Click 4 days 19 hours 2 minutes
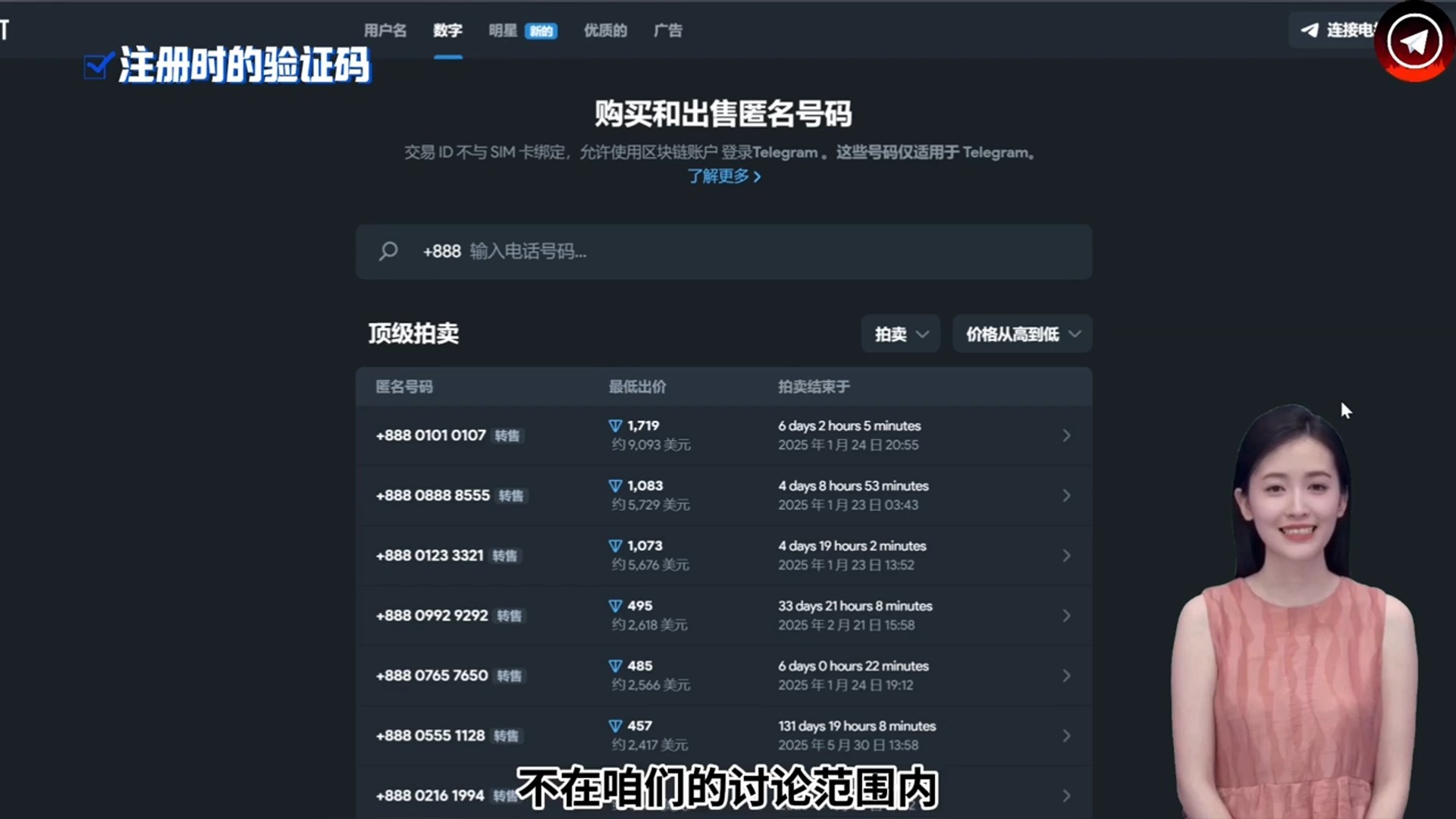 point(852,546)
